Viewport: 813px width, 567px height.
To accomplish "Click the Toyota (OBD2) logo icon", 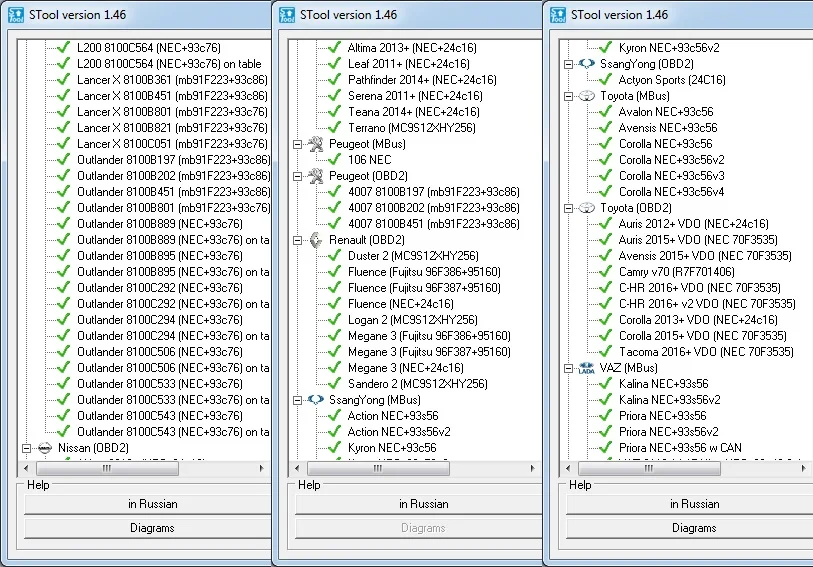I will click(x=586, y=208).
